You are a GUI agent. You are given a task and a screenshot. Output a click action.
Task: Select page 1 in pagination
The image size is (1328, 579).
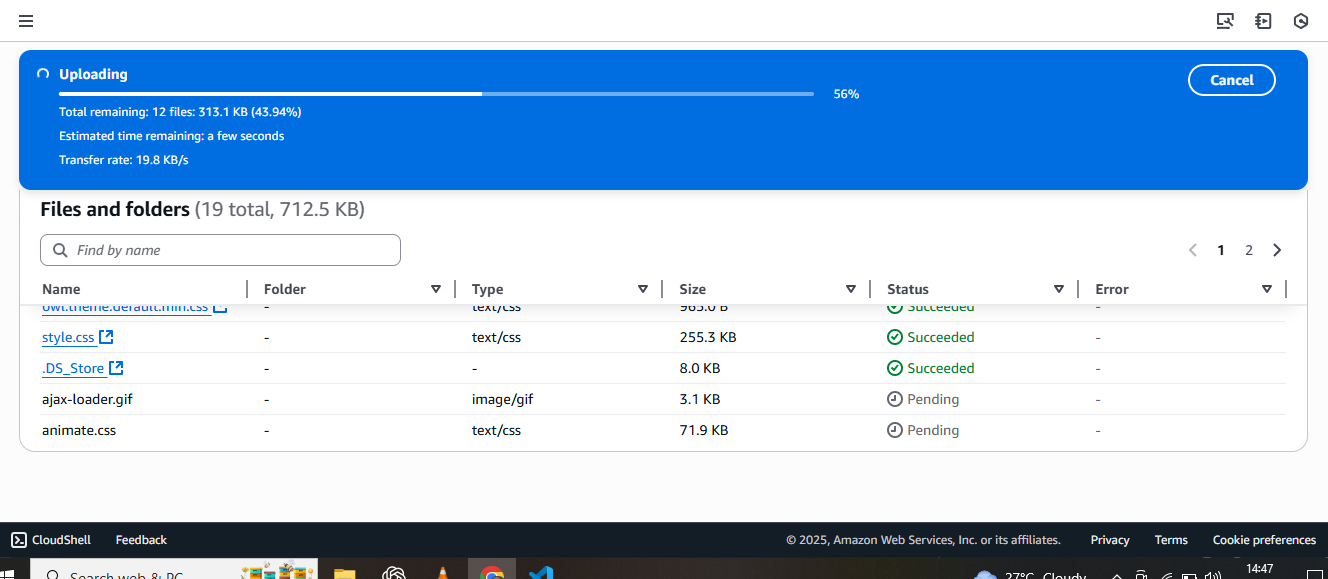coord(1221,250)
